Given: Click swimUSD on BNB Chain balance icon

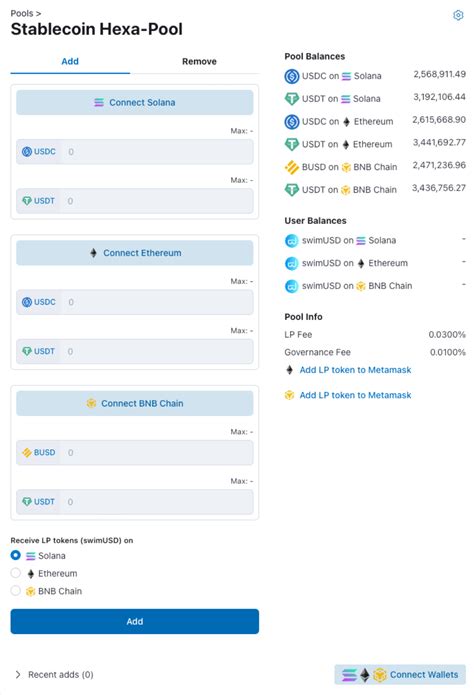Looking at the screenshot, I should point(292,286).
